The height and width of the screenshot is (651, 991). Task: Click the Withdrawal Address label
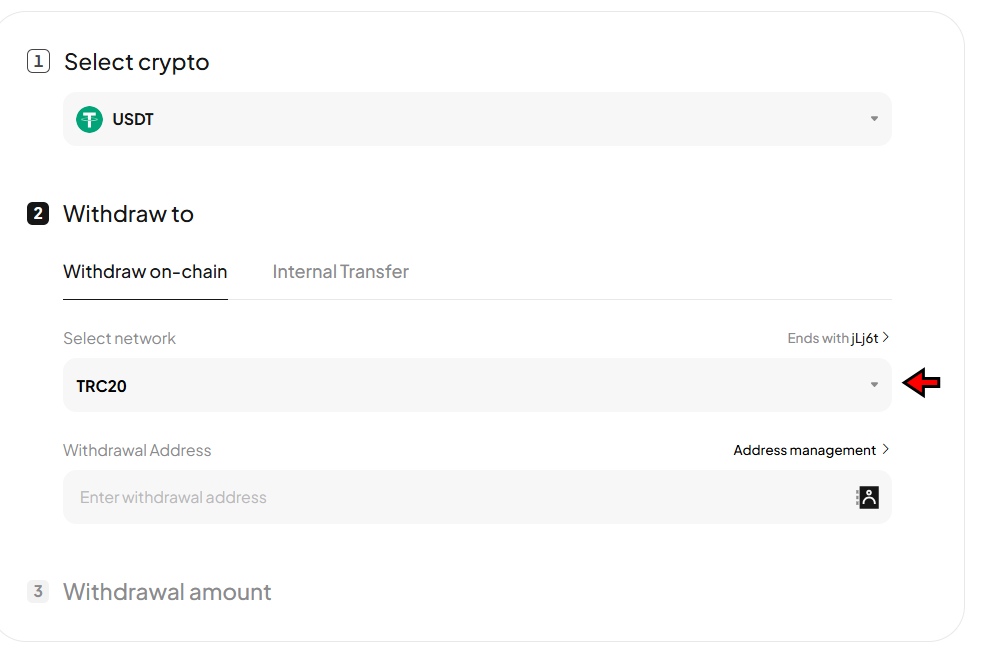pyautogui.click(x=136, y=450)
